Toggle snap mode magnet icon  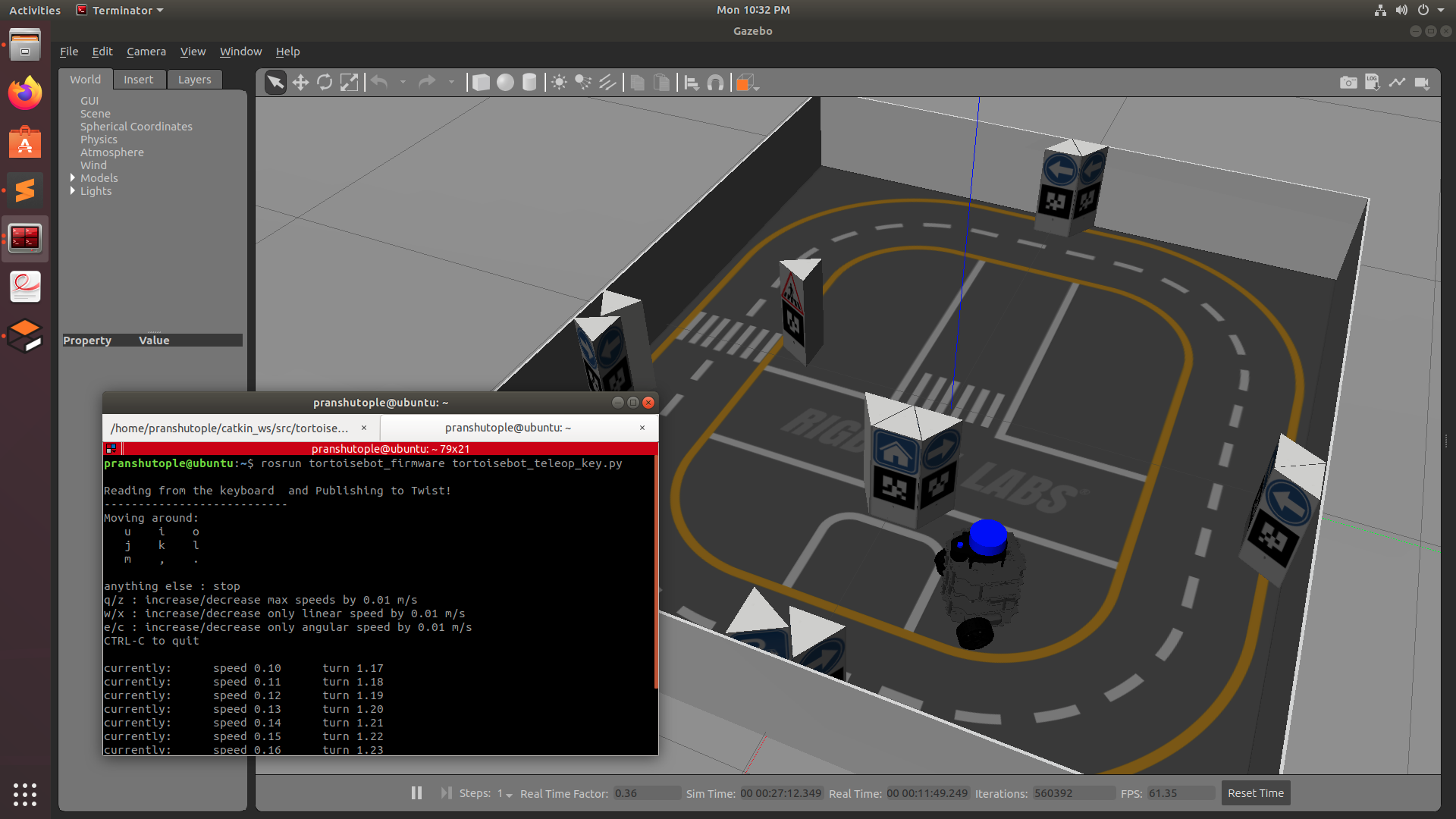715,83
